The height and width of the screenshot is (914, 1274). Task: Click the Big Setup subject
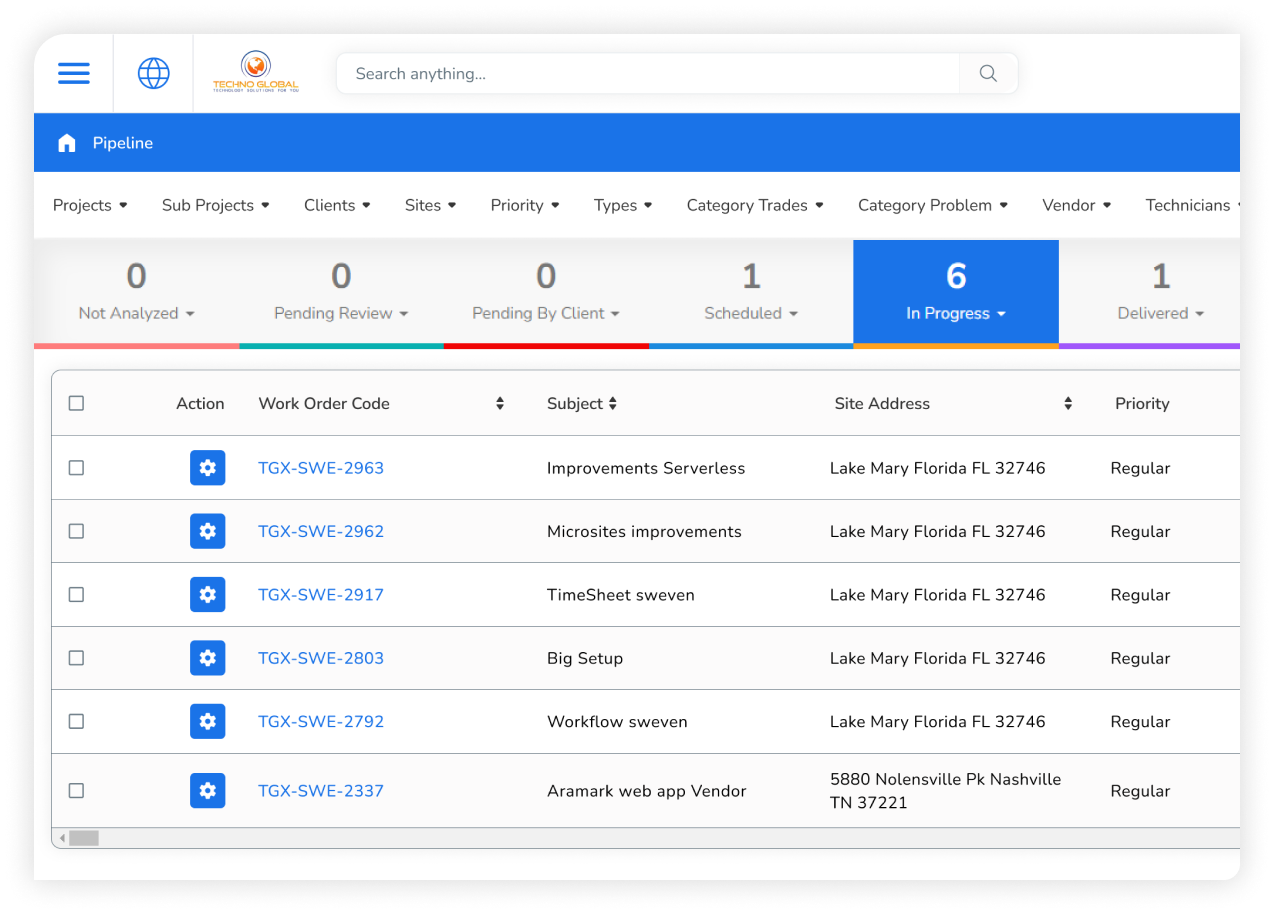tap(585, 658)
